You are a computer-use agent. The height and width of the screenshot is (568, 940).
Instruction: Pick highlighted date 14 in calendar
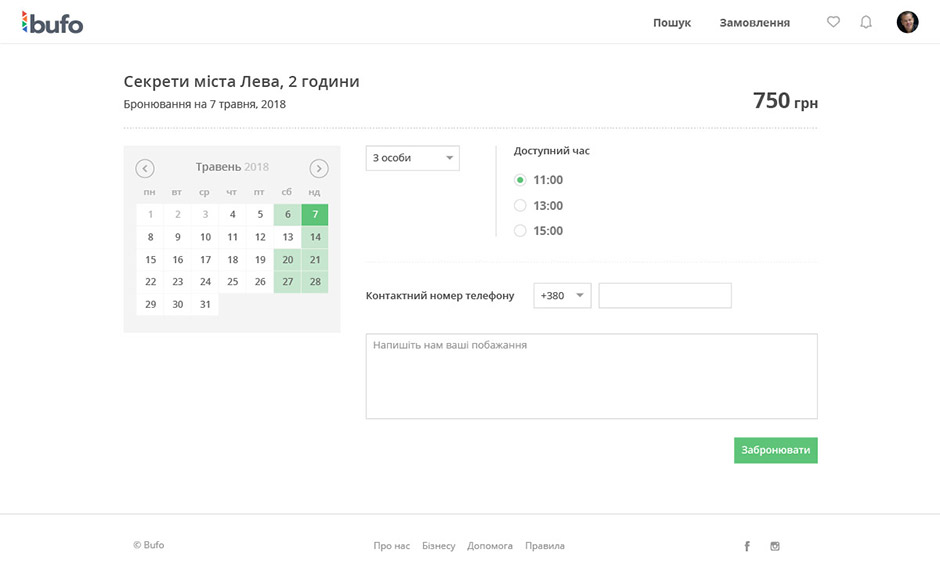[315, 238]
